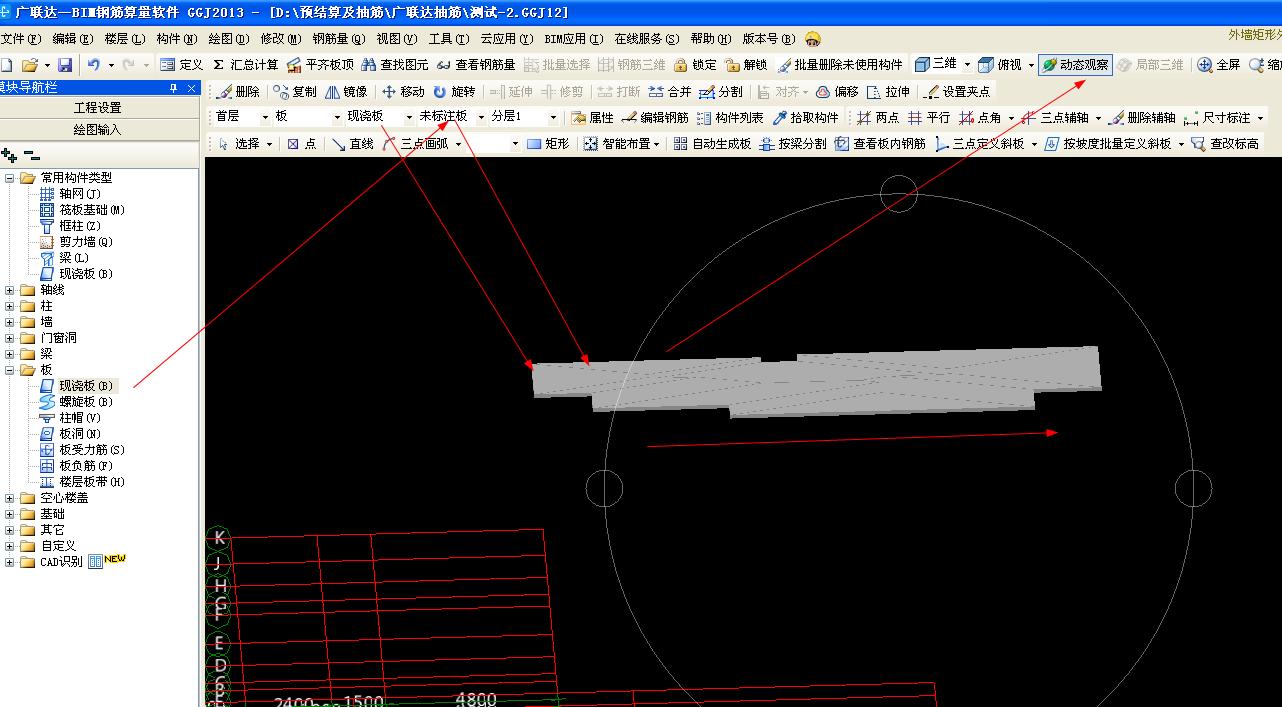The height and width of the screenshot is (707, 1282).
Task: Select the 复制 (Copy) tool
Action: 294,91
